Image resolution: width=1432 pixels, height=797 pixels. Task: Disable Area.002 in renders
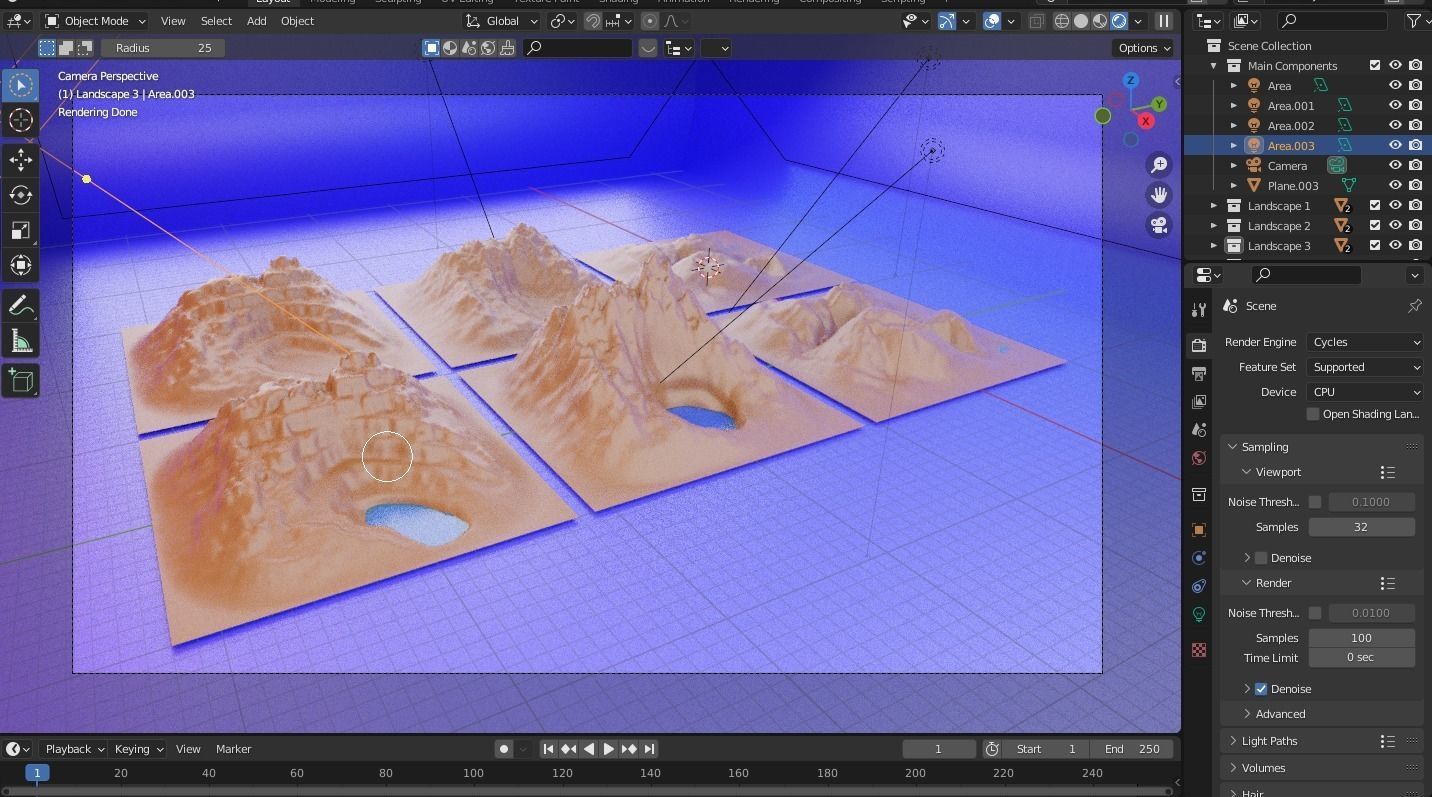(1415, 126)
